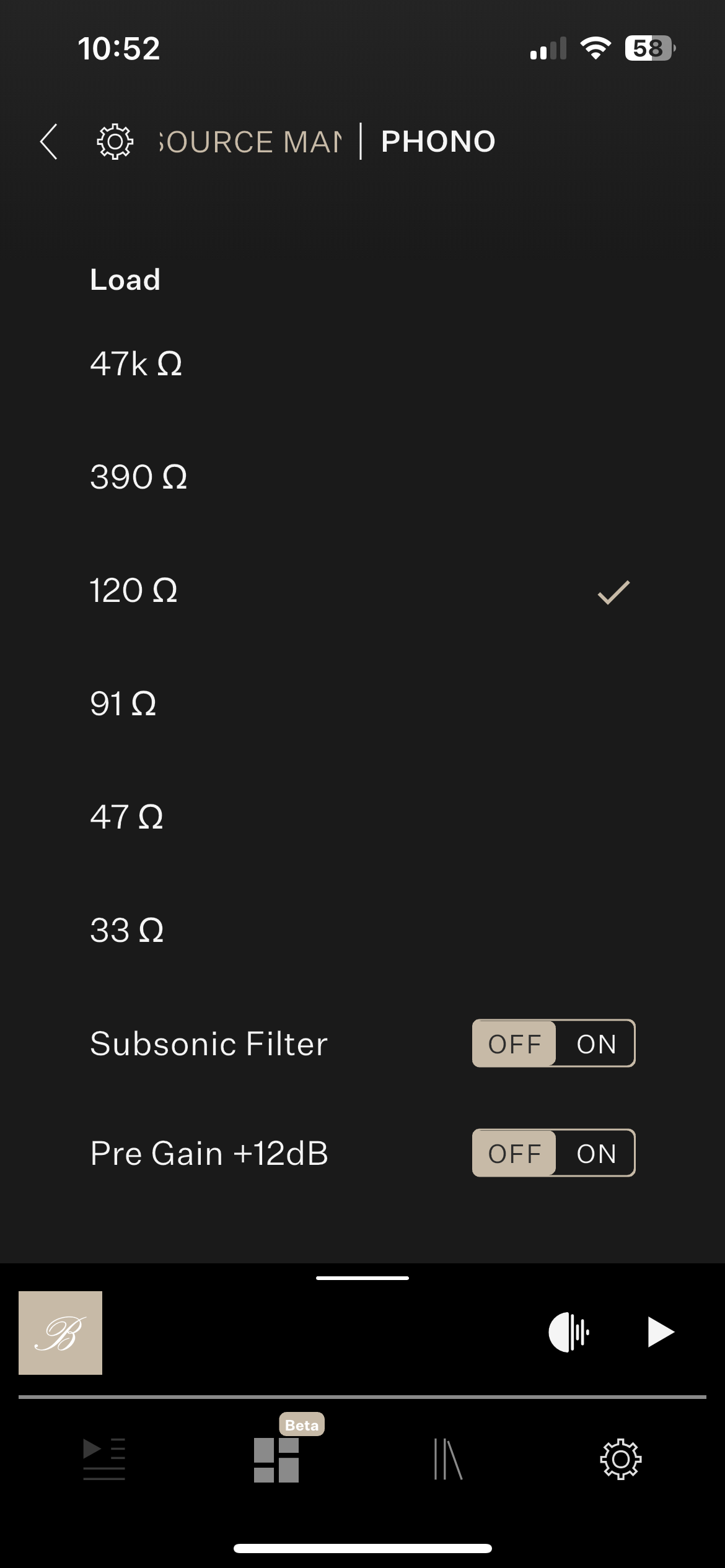The width and height of the screenshot is (725, 1568).
Task: Open settings gear in header breadcrumb
Action: pos(115,142)
